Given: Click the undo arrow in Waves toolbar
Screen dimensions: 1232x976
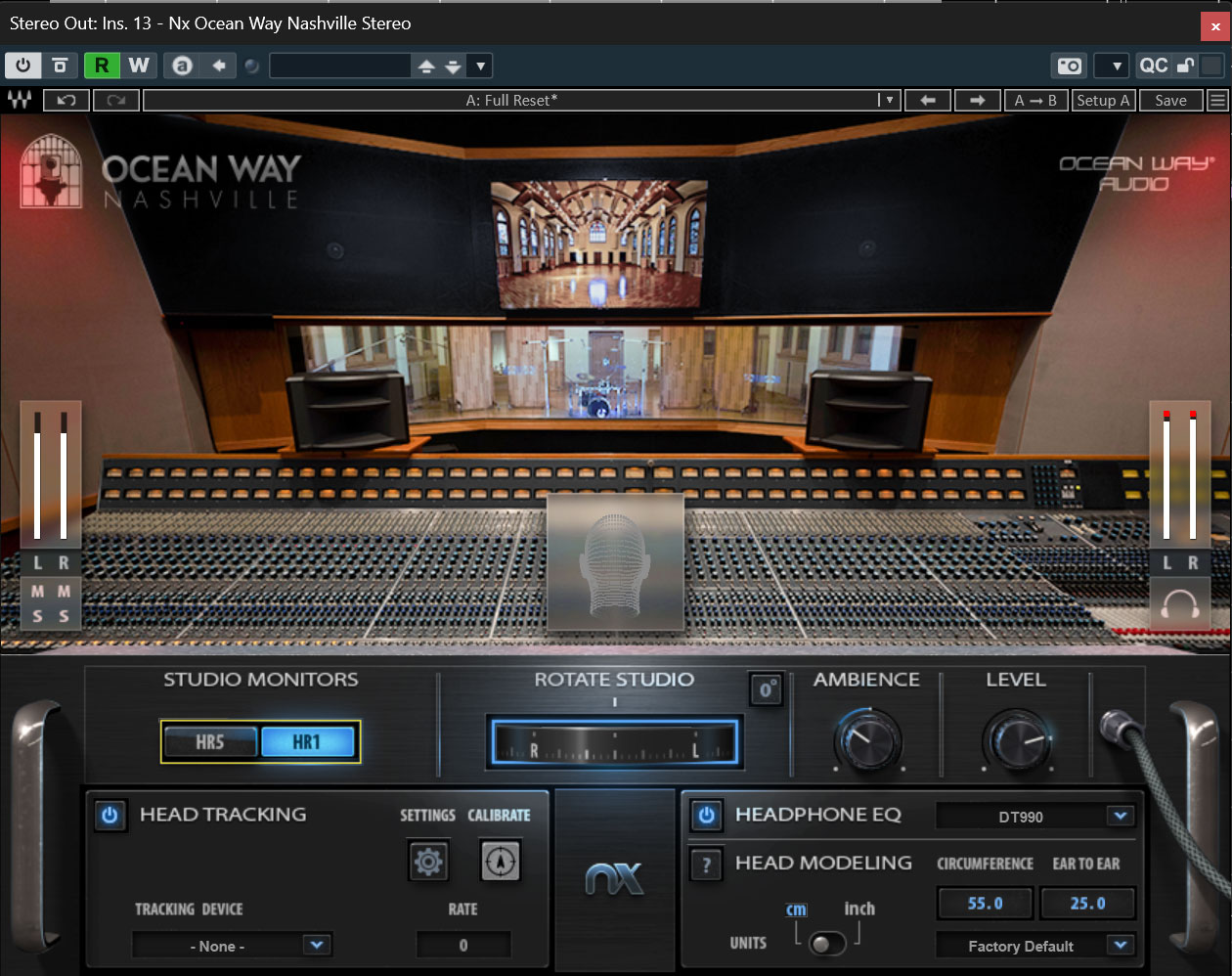Looking at the screenshot, I should tap(66, 100).
